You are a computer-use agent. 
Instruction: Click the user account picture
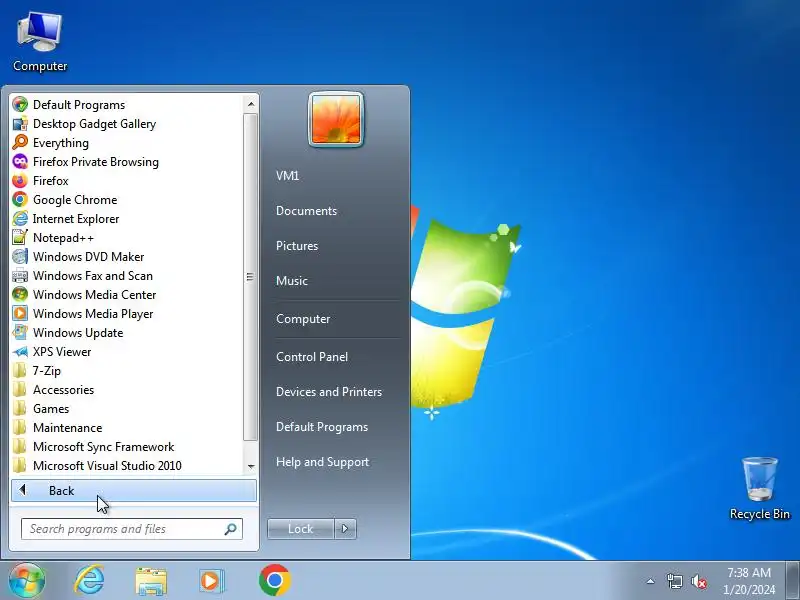point(336,119)
